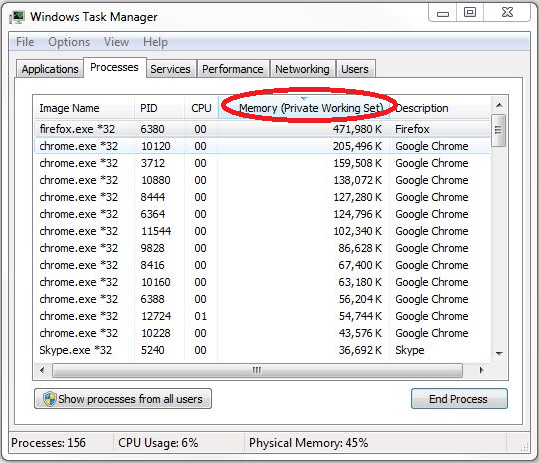Select chrome.exe process with PID 10120

[262, 146]
